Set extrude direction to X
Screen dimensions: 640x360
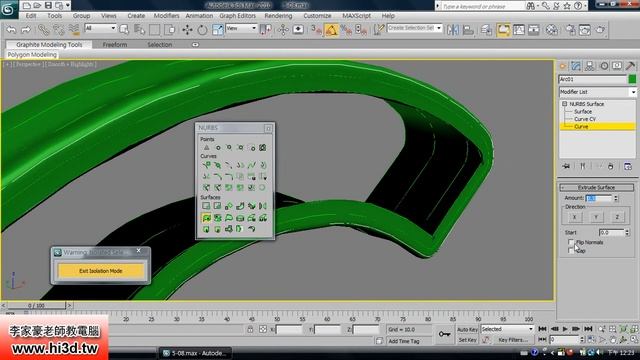pos(574,217)
